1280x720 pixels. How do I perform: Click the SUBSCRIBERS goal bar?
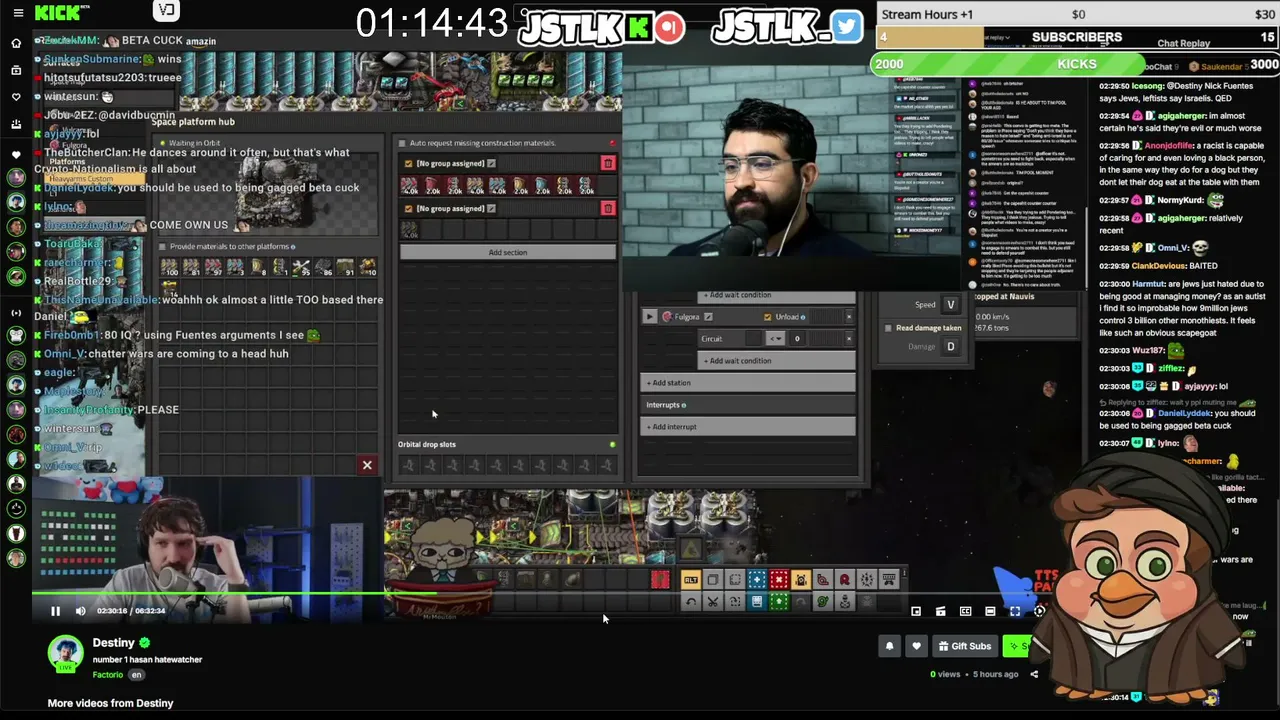tap(1078, 37)
